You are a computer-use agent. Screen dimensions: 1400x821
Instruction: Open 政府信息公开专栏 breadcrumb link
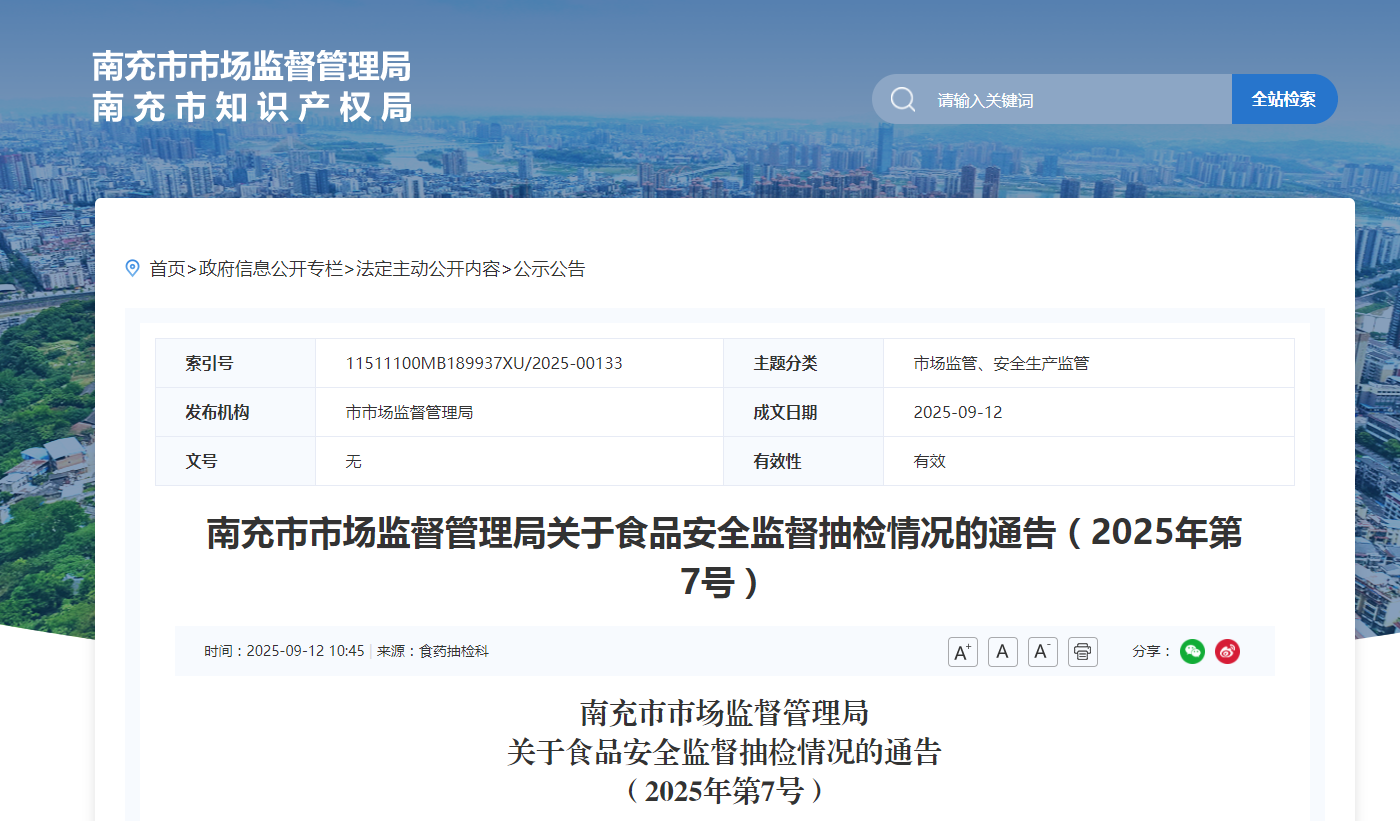click(x=271, y=268)
